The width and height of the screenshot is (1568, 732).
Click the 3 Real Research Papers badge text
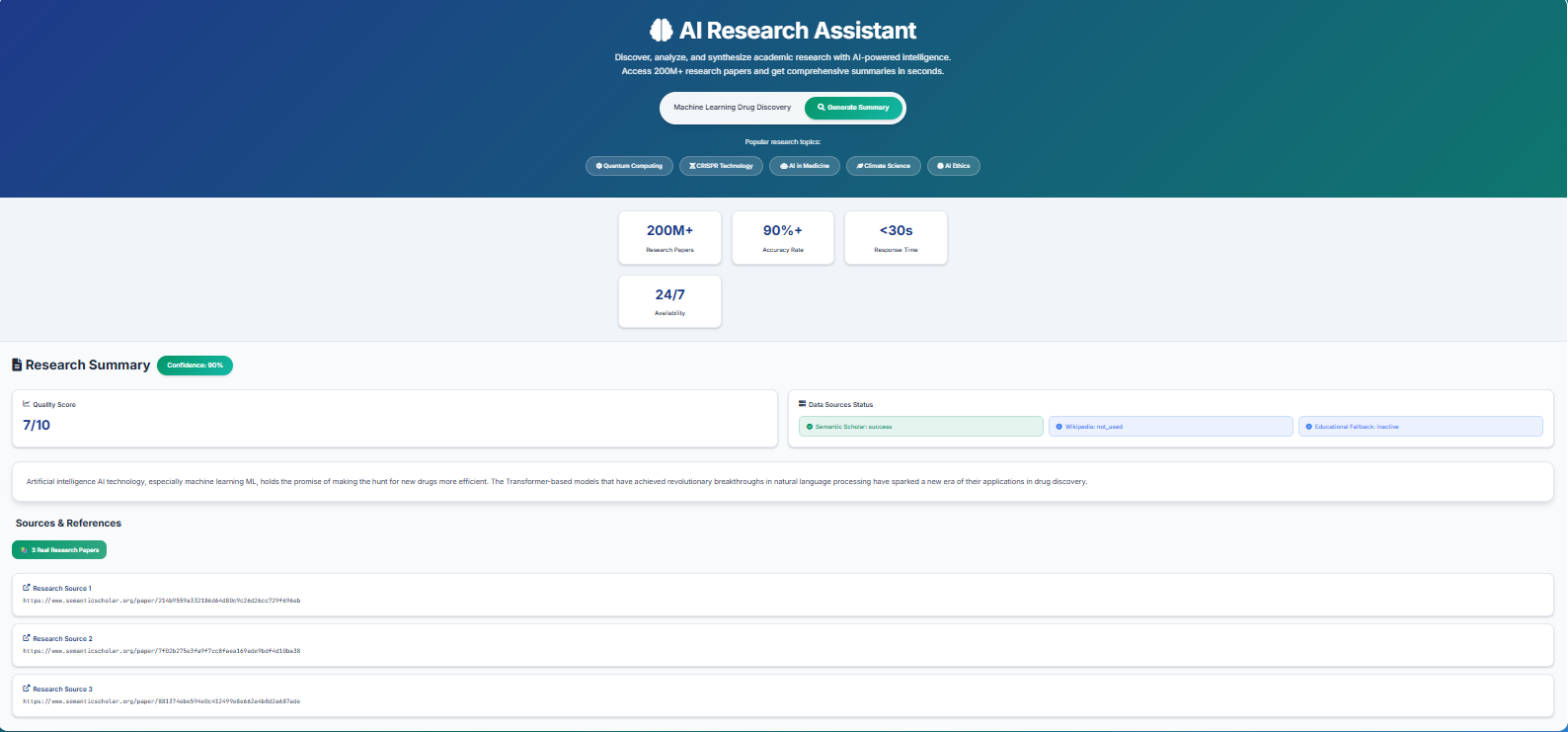coord(65,550)
